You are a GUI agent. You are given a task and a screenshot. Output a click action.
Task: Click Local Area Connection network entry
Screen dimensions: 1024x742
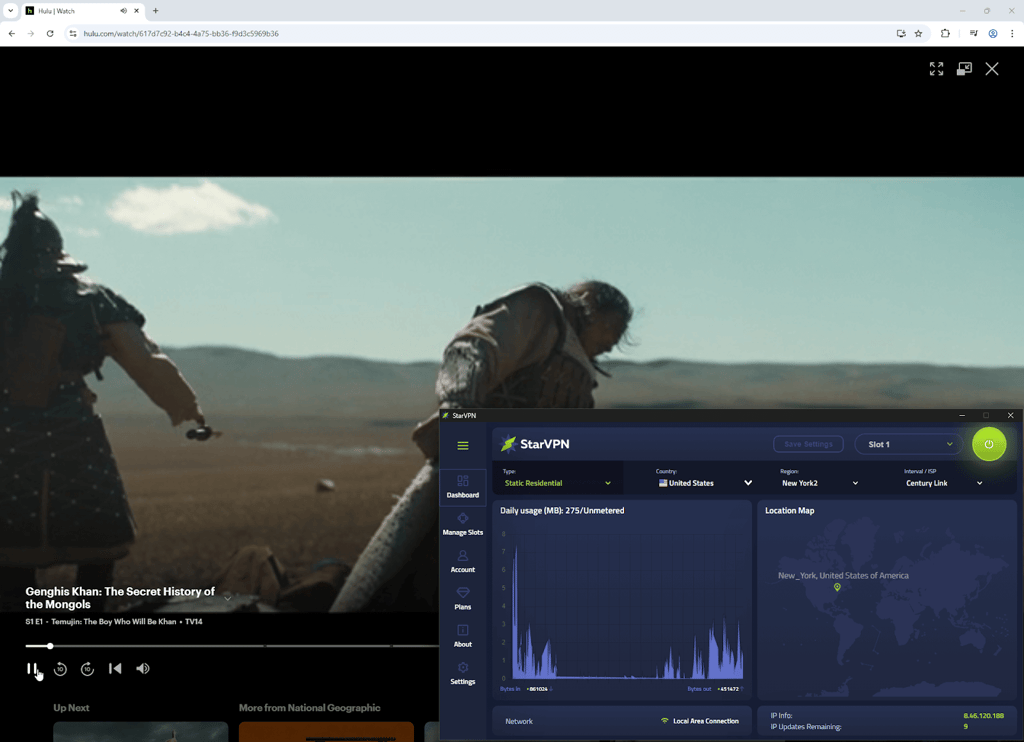click(x=699, y=721)
